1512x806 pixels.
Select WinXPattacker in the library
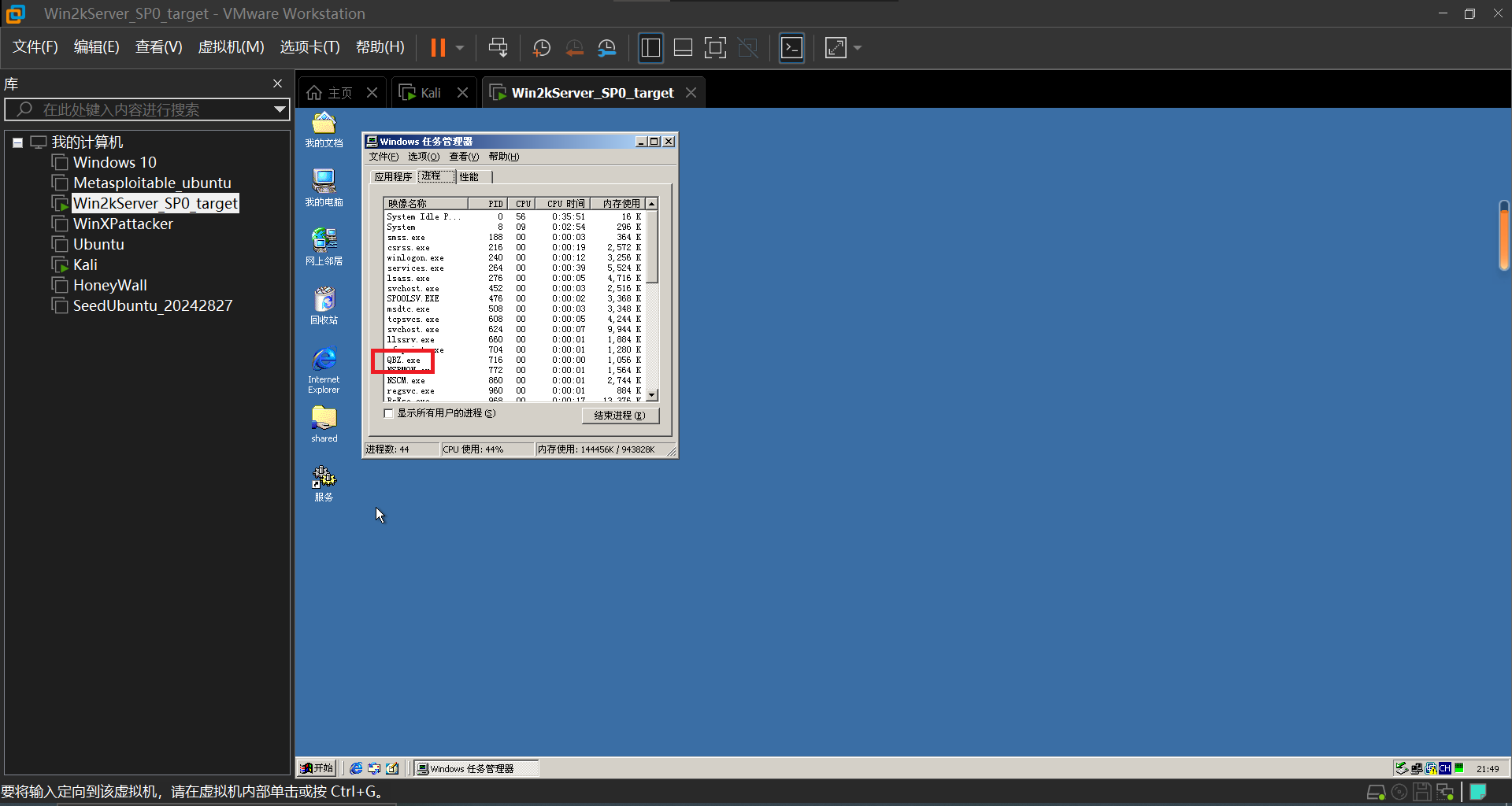point(123,224)
